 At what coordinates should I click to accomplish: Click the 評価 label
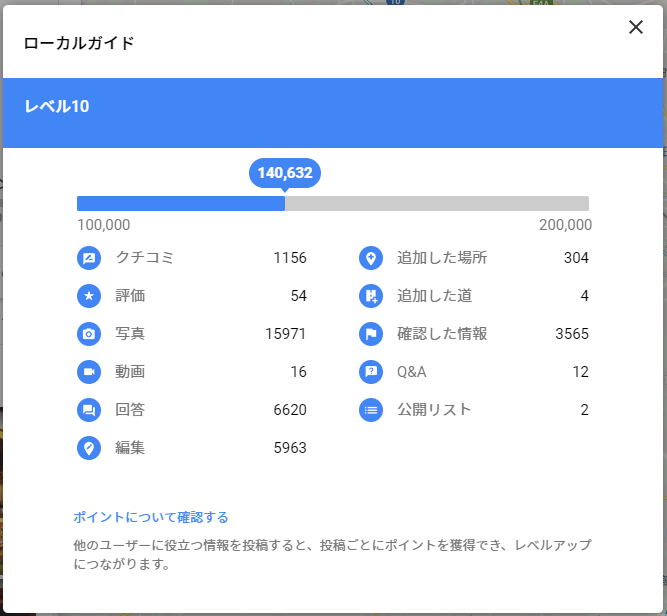point(130,296)
